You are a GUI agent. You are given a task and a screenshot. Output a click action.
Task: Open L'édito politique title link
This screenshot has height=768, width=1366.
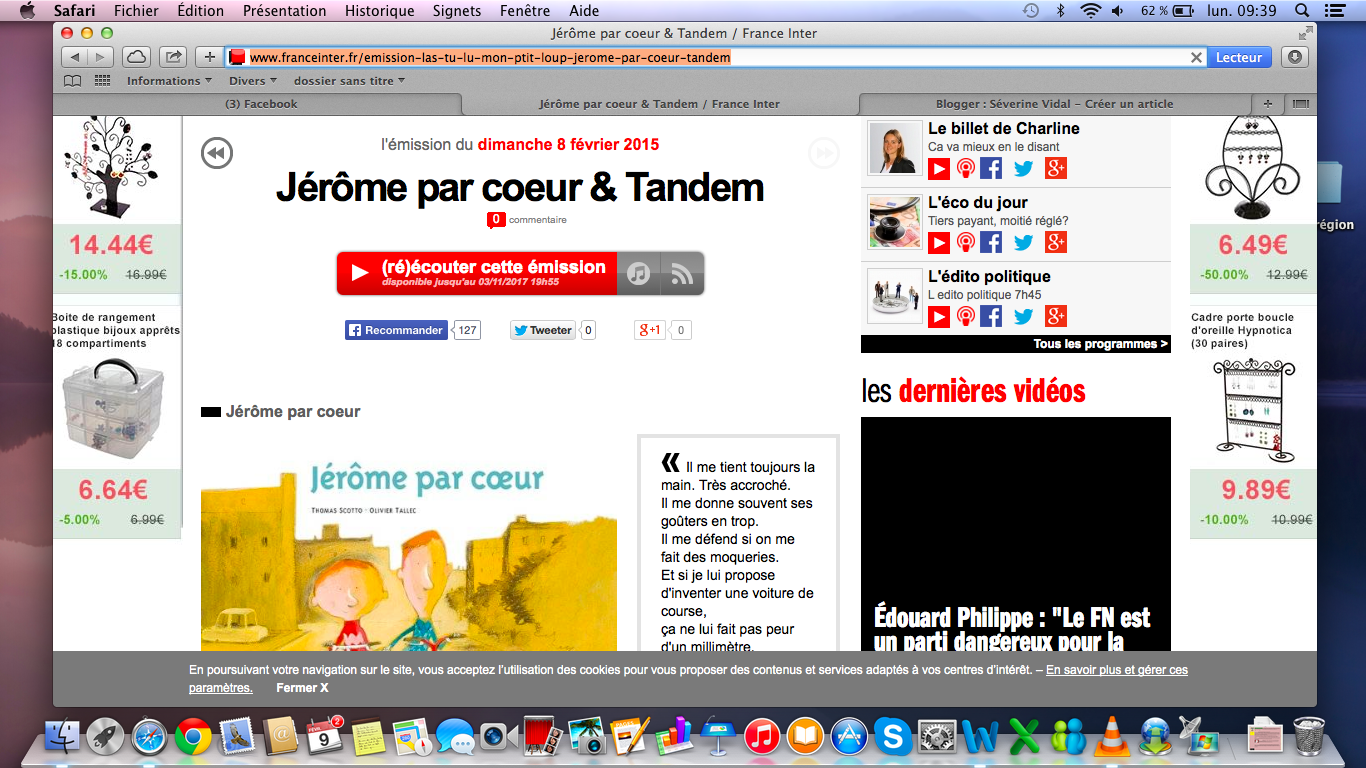point(989,276)
